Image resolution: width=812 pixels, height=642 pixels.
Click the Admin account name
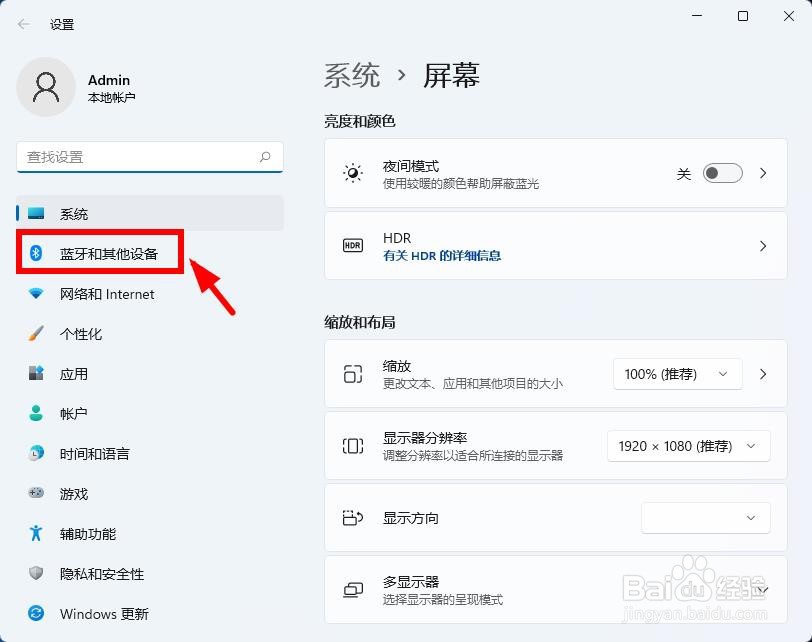click(x=109, y=80)
